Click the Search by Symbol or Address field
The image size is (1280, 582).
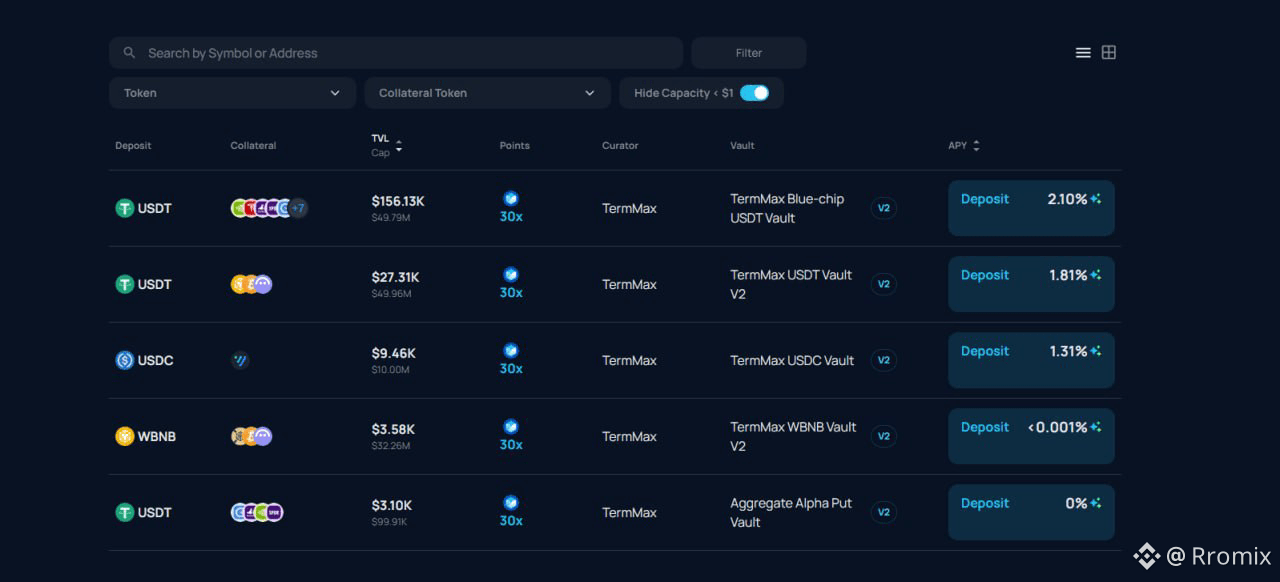tap(396, 53)
